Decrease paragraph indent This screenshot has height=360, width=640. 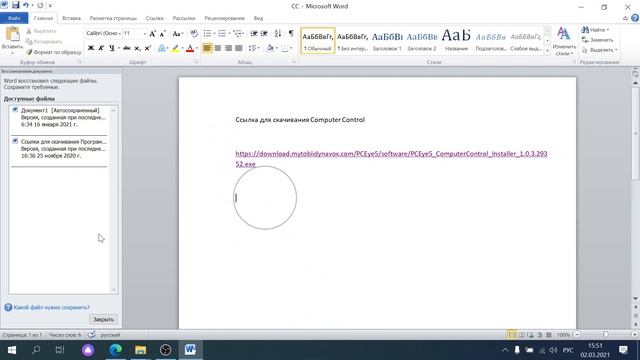tap(254, 33)
